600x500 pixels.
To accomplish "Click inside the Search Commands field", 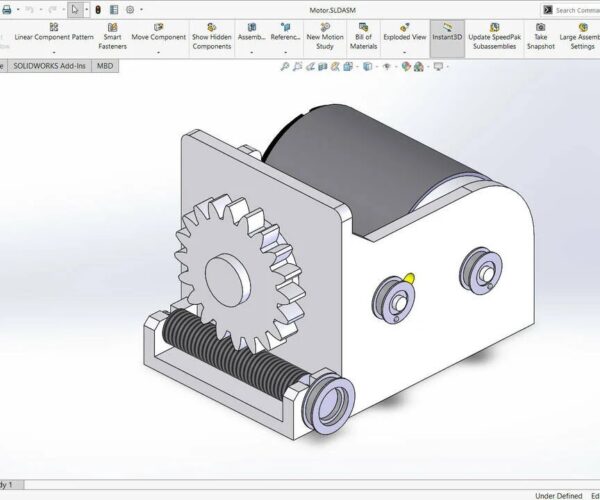I will coord(576,10).
